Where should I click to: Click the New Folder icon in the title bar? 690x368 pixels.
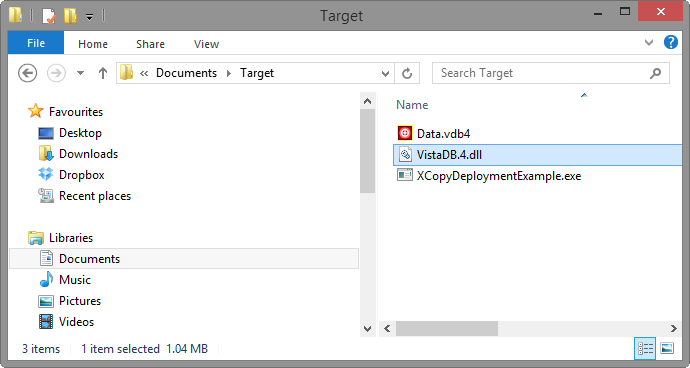pos(70,16)
